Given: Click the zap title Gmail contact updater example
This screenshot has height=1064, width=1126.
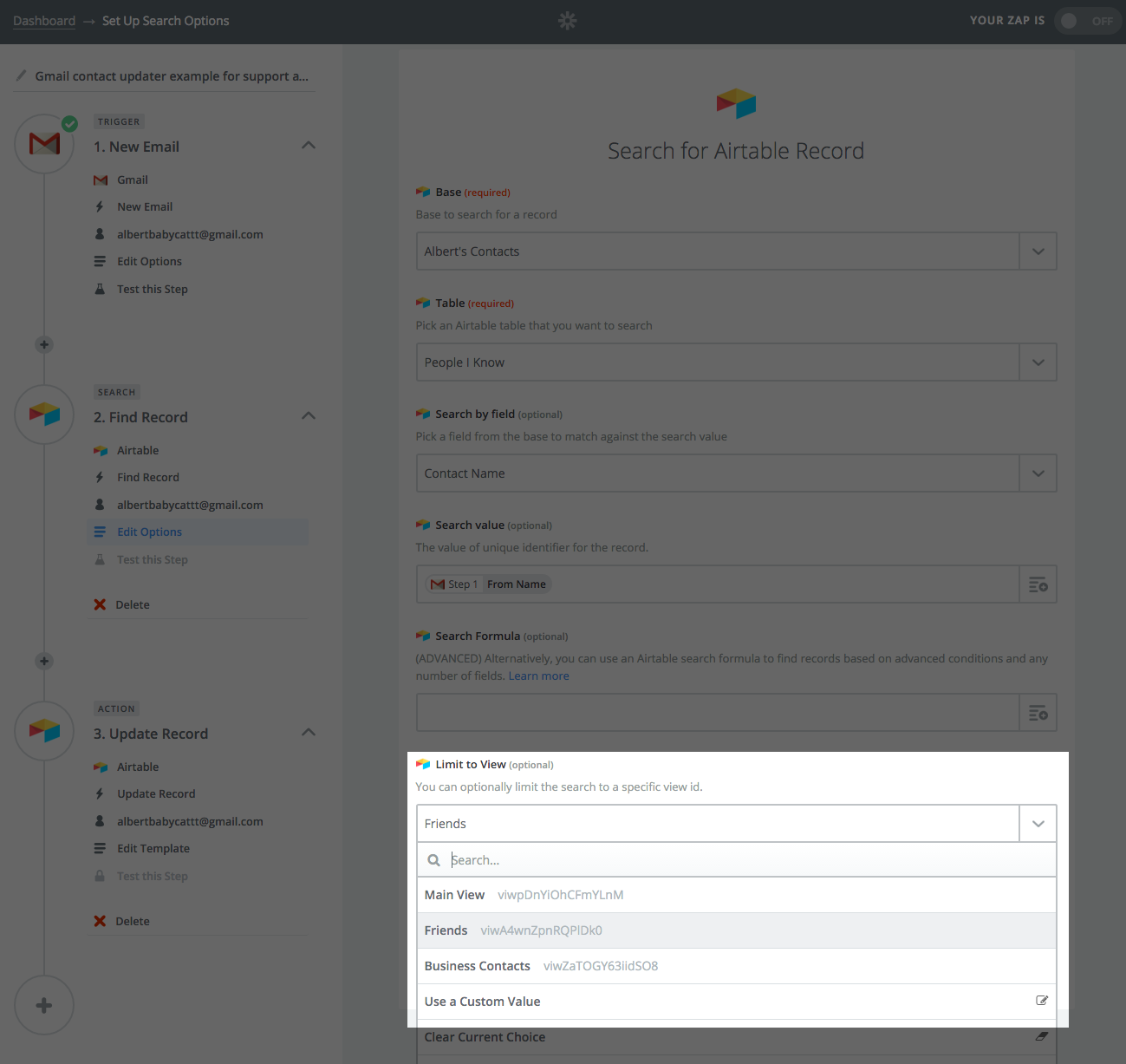Looking at the screenshot, I should point(172,76).
